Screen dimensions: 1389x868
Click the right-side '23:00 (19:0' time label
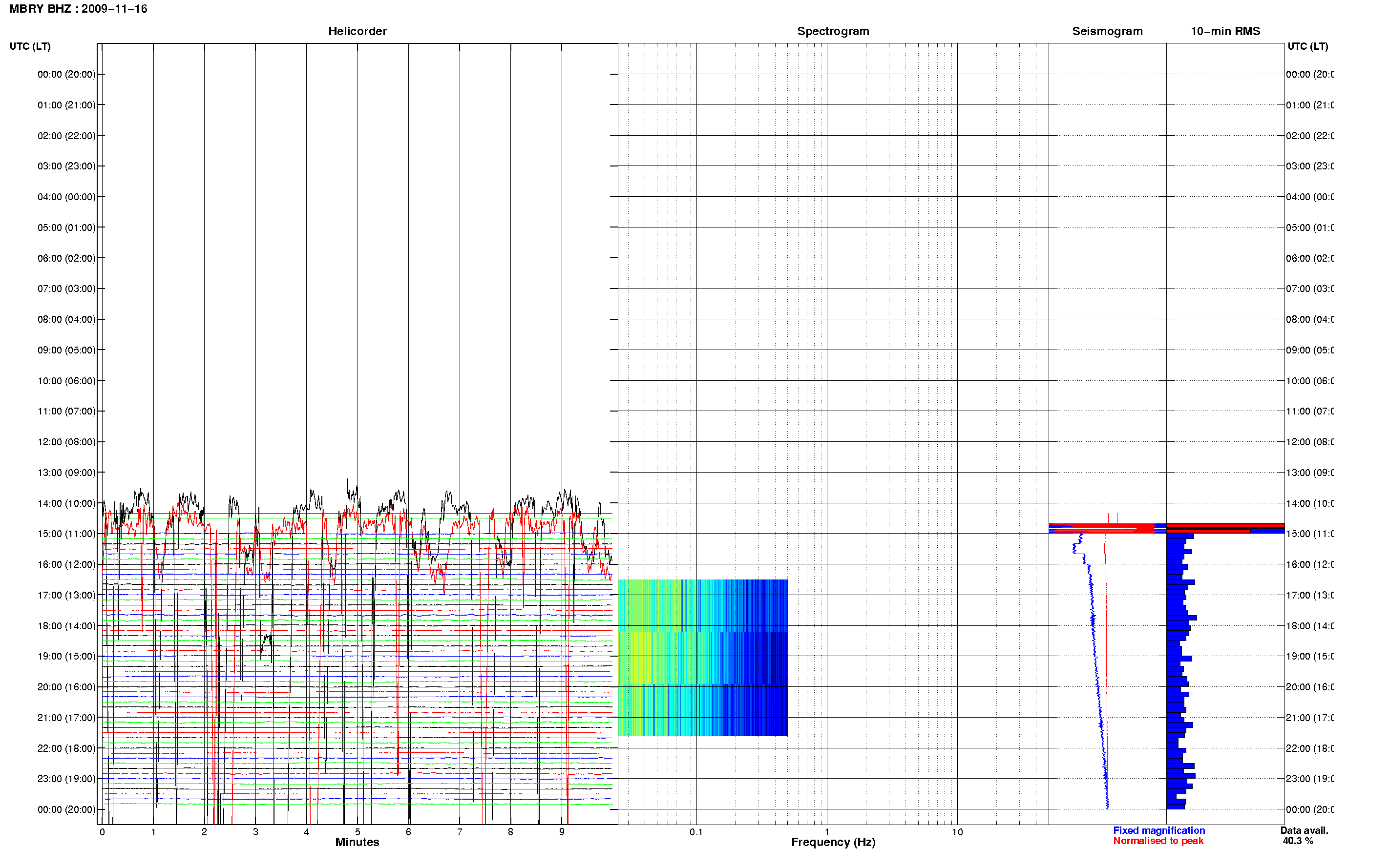1310,779
